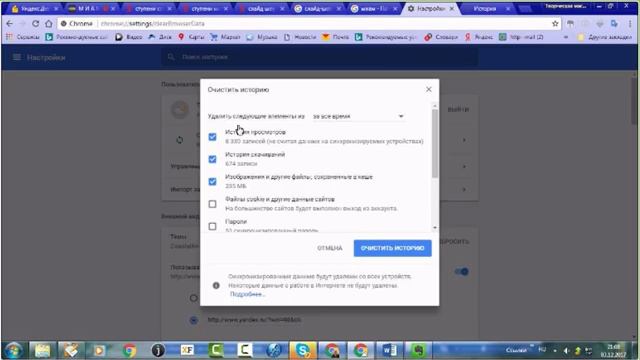The image size is (640, 360).
Task: Follow the Подробнее link
Action: [x=247, y=294]
